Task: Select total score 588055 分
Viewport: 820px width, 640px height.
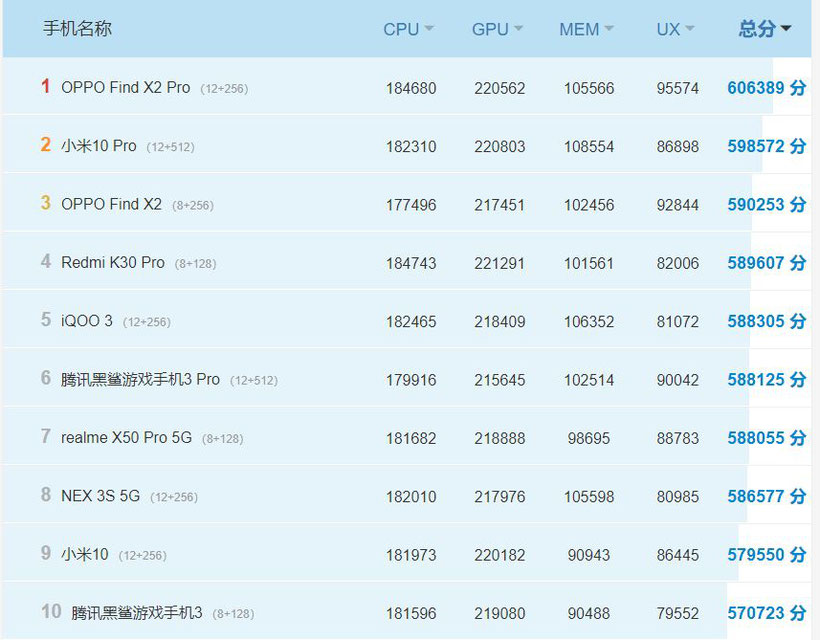Action: tap(766, 438)
